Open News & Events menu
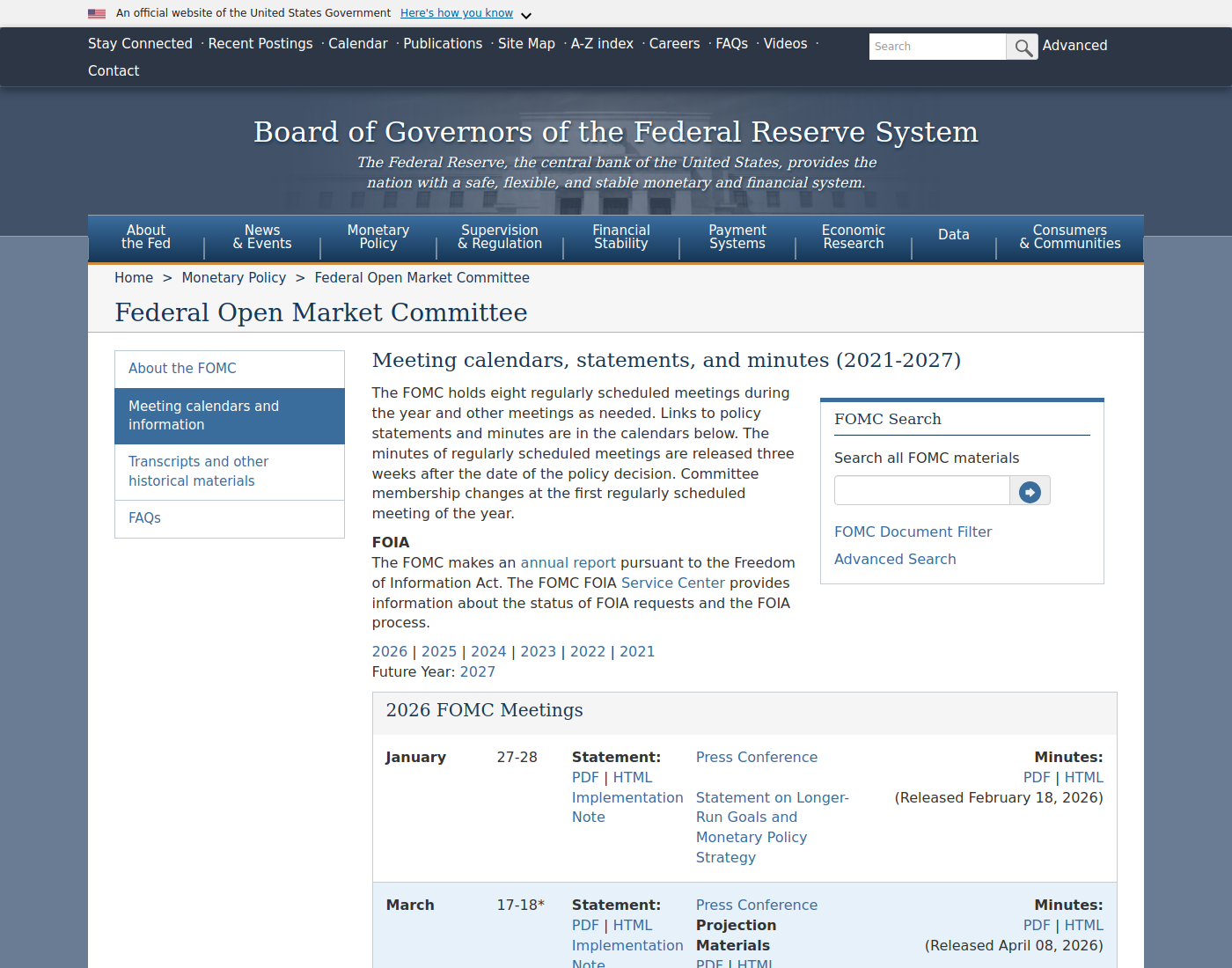1232x968 pixels. tap(262, 238)
